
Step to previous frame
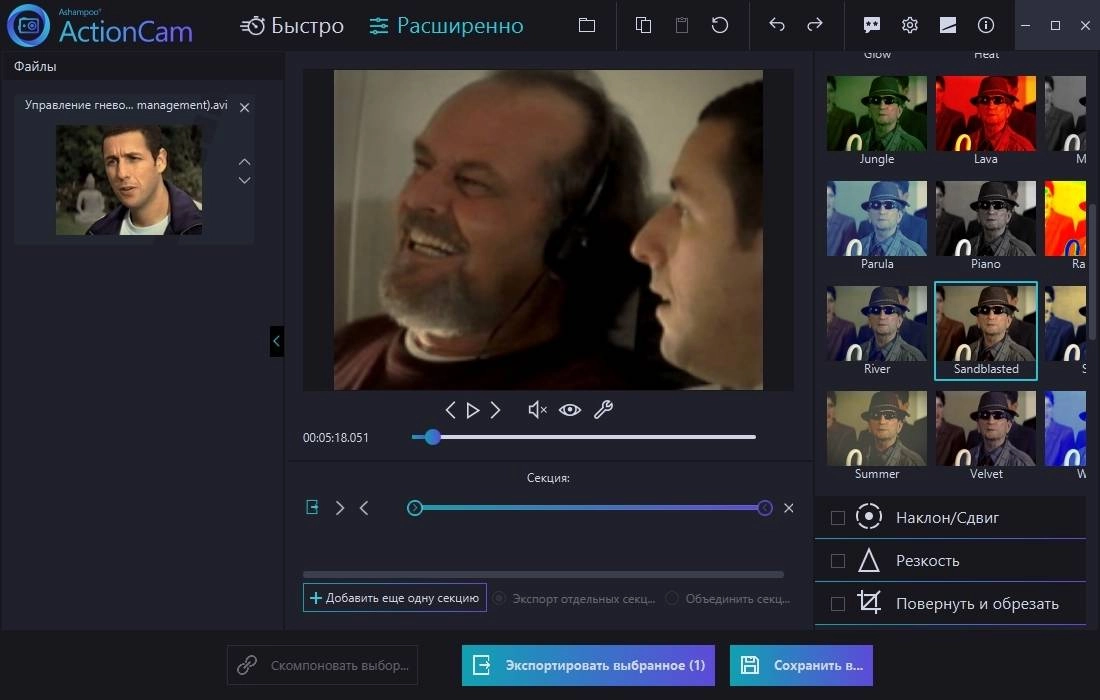[450, 410]
